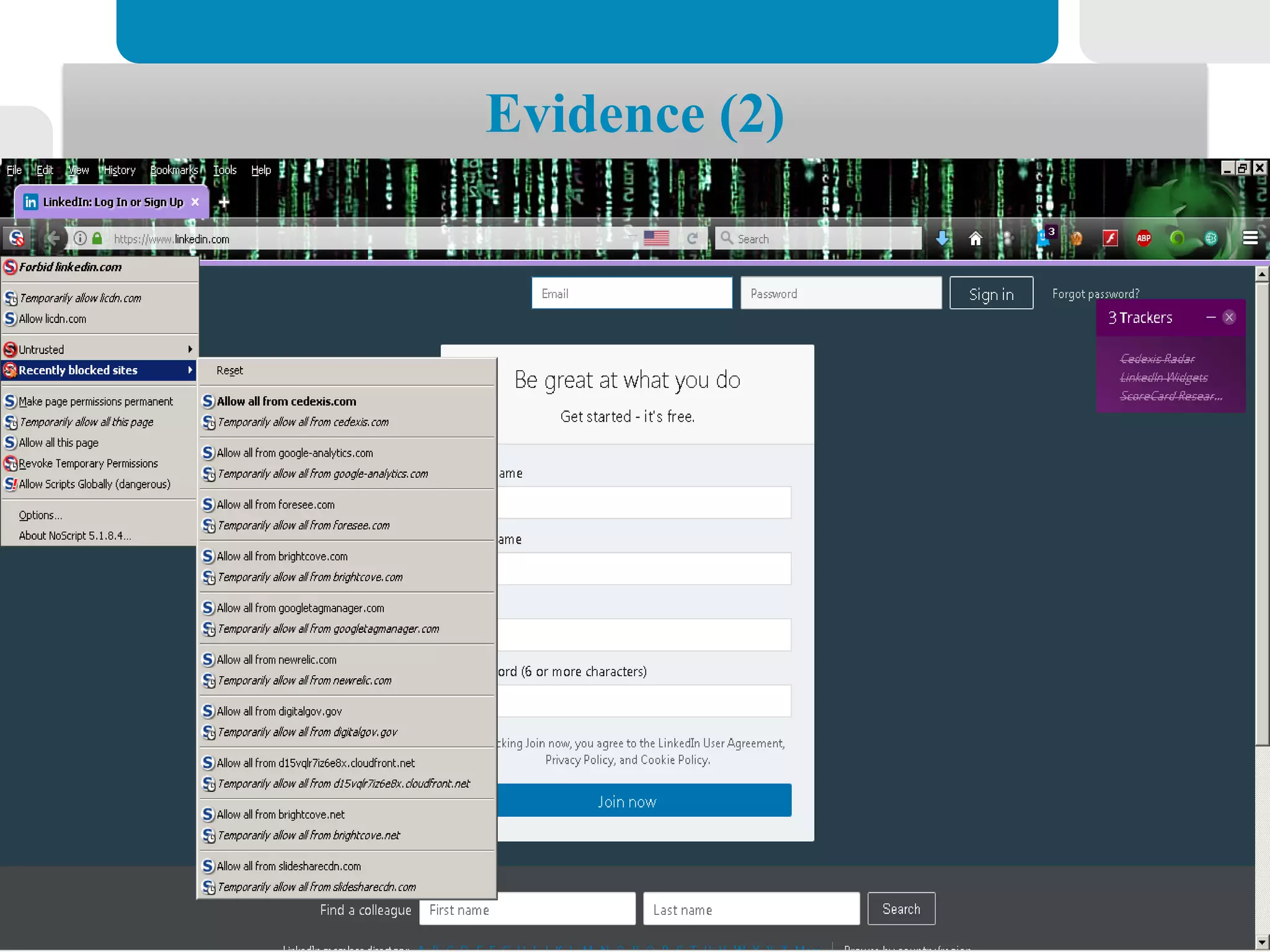
Task: Close the 3 Trackers panel
Action: 1229,317
